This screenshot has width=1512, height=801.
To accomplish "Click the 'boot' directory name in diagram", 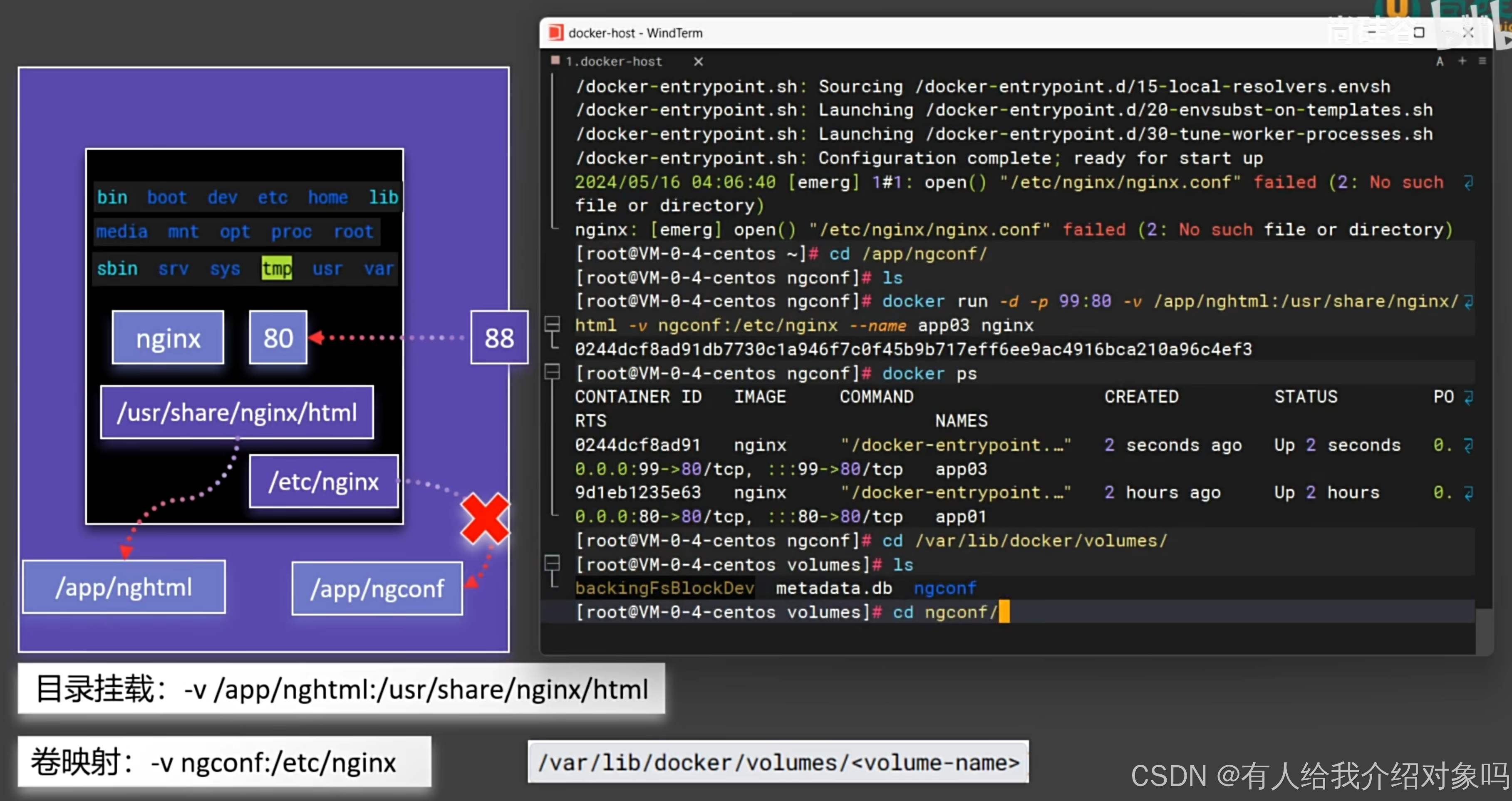I will pos(167,197).
